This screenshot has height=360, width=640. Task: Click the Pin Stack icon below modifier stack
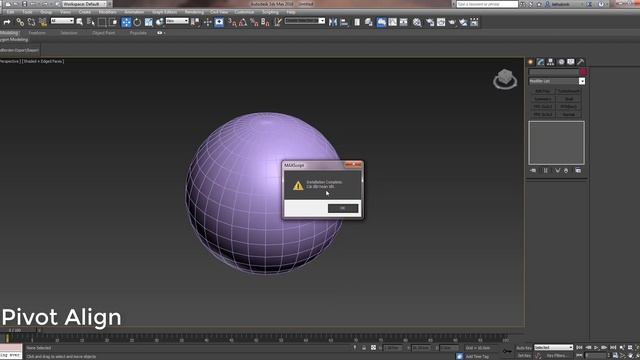point(533,171)
